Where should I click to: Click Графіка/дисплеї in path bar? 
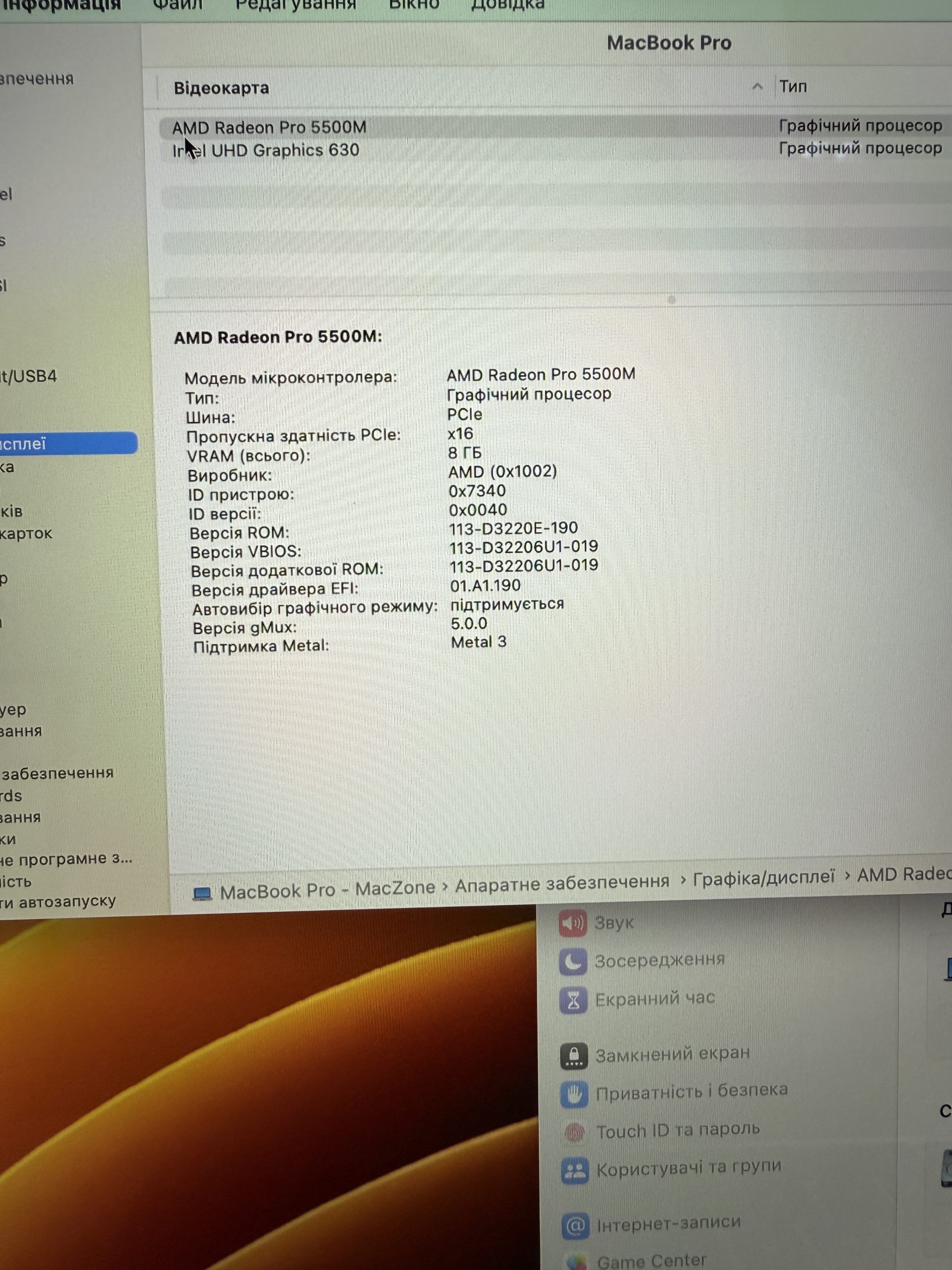click(764, 877)
